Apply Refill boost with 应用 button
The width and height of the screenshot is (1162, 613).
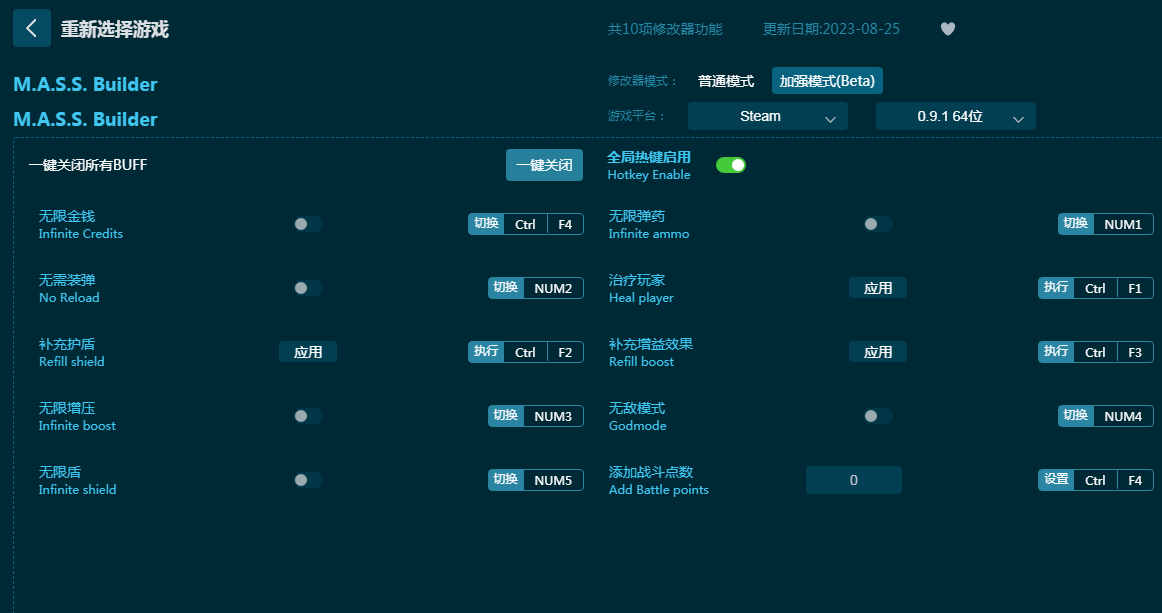coord(877,352)
